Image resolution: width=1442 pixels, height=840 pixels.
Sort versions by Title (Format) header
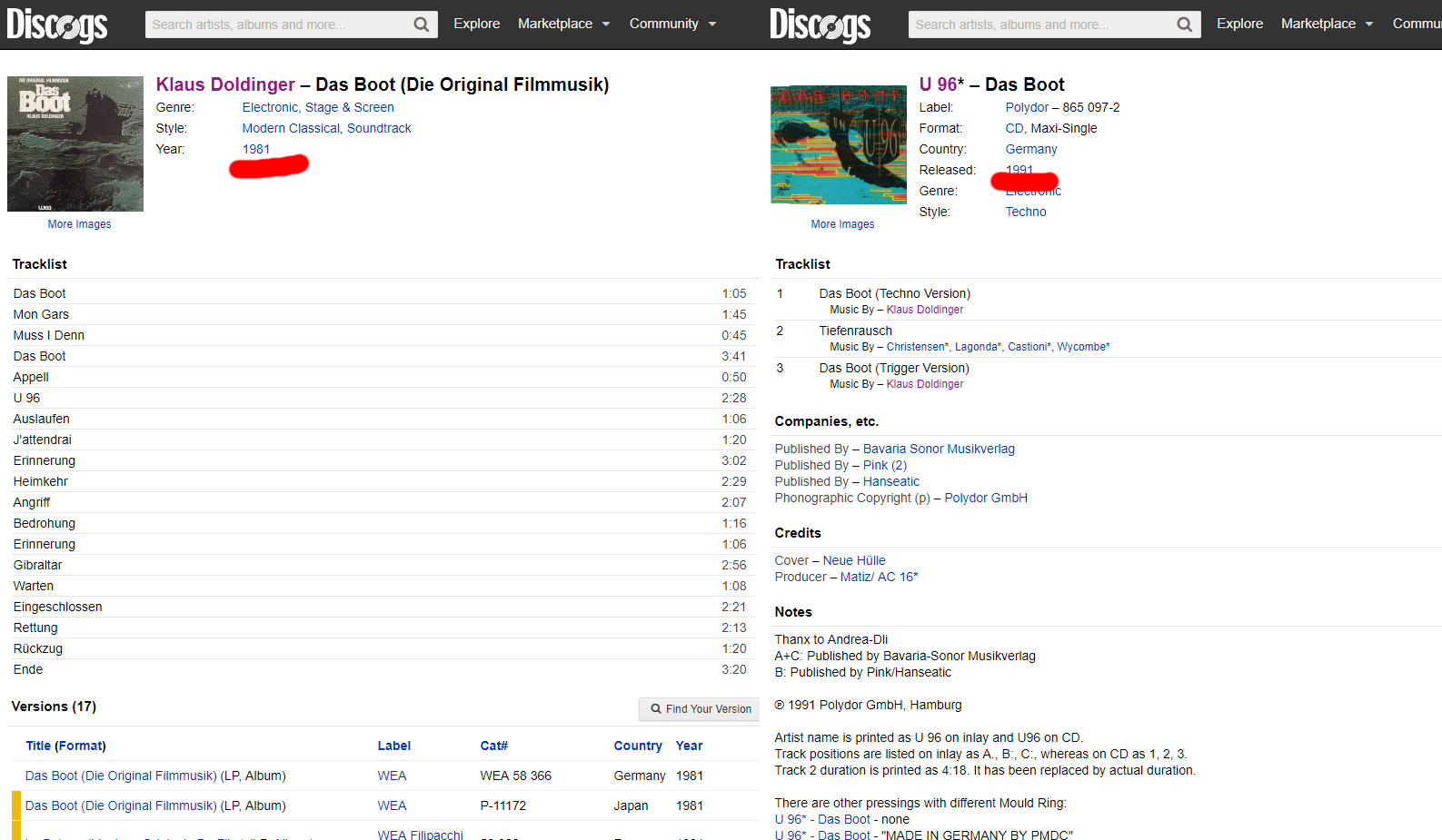65,746
